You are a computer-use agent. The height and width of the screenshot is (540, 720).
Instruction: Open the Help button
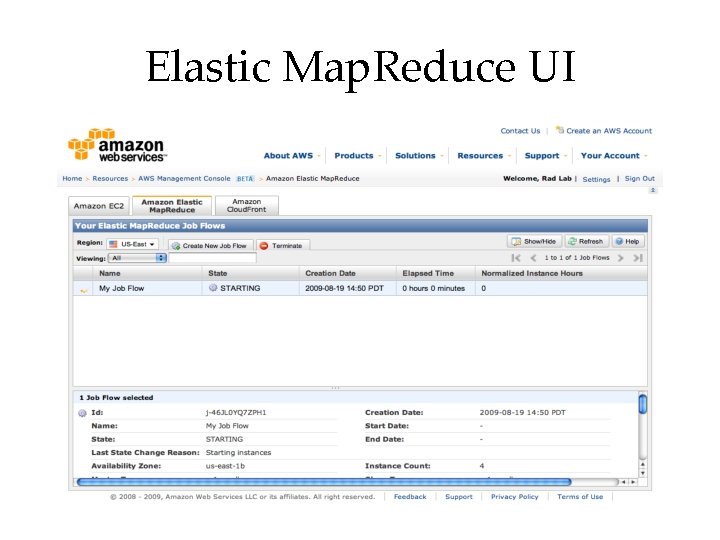(x=628, y=241)
